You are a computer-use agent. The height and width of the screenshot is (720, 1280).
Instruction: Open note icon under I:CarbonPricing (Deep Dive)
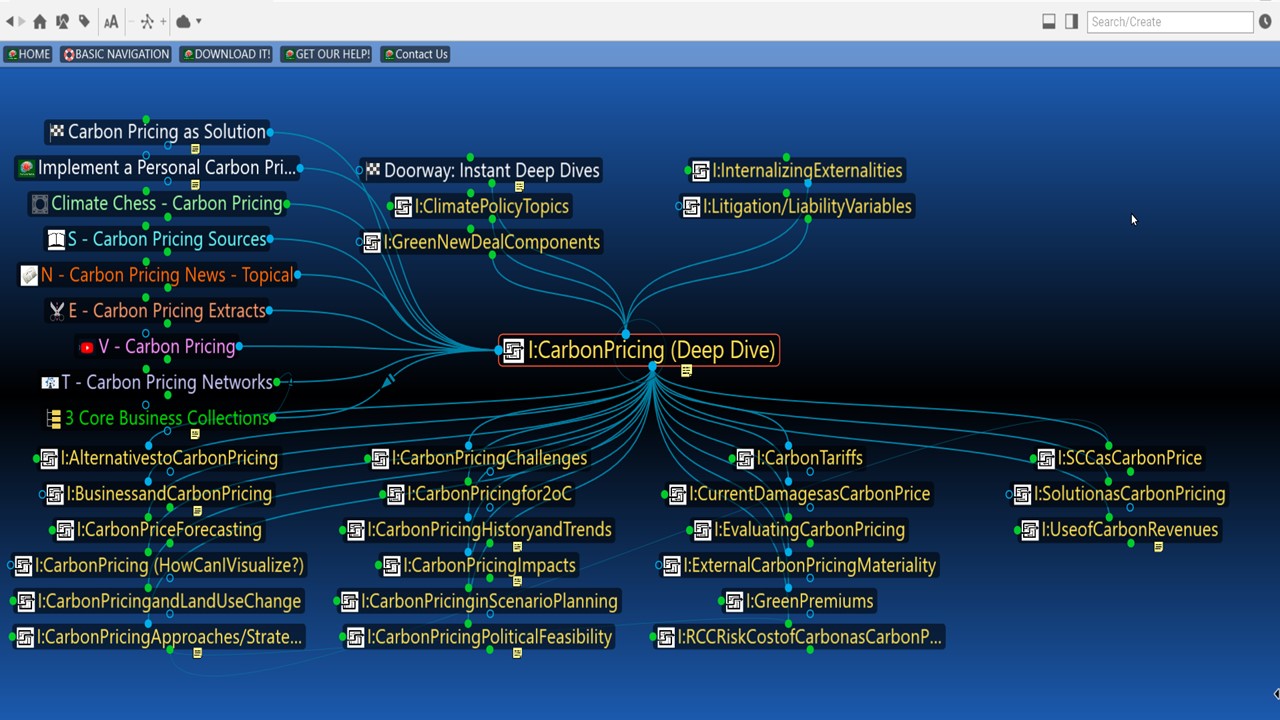tap(686, 371)
